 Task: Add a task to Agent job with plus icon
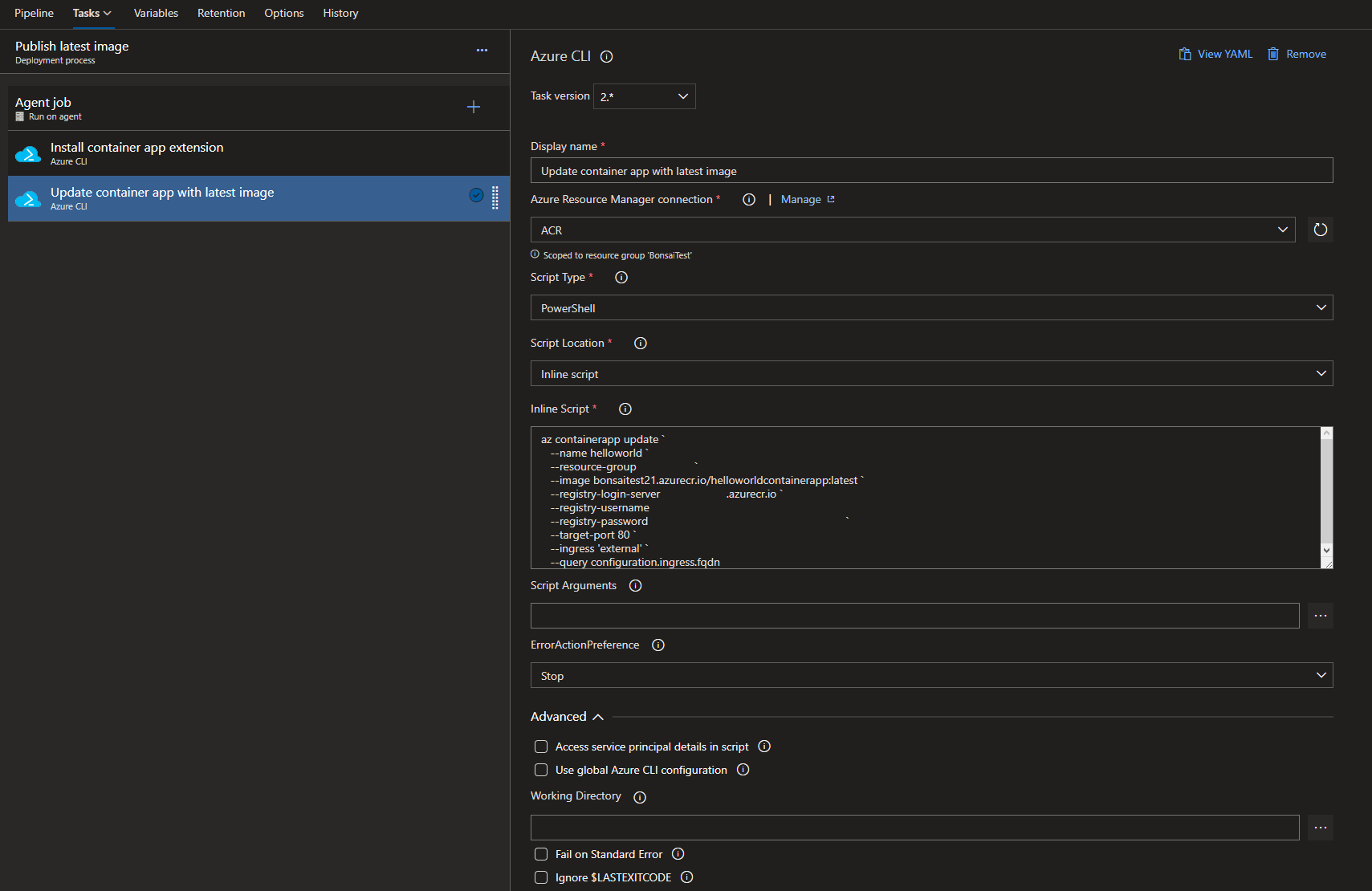pyautogui.click(x=474, y=107)
